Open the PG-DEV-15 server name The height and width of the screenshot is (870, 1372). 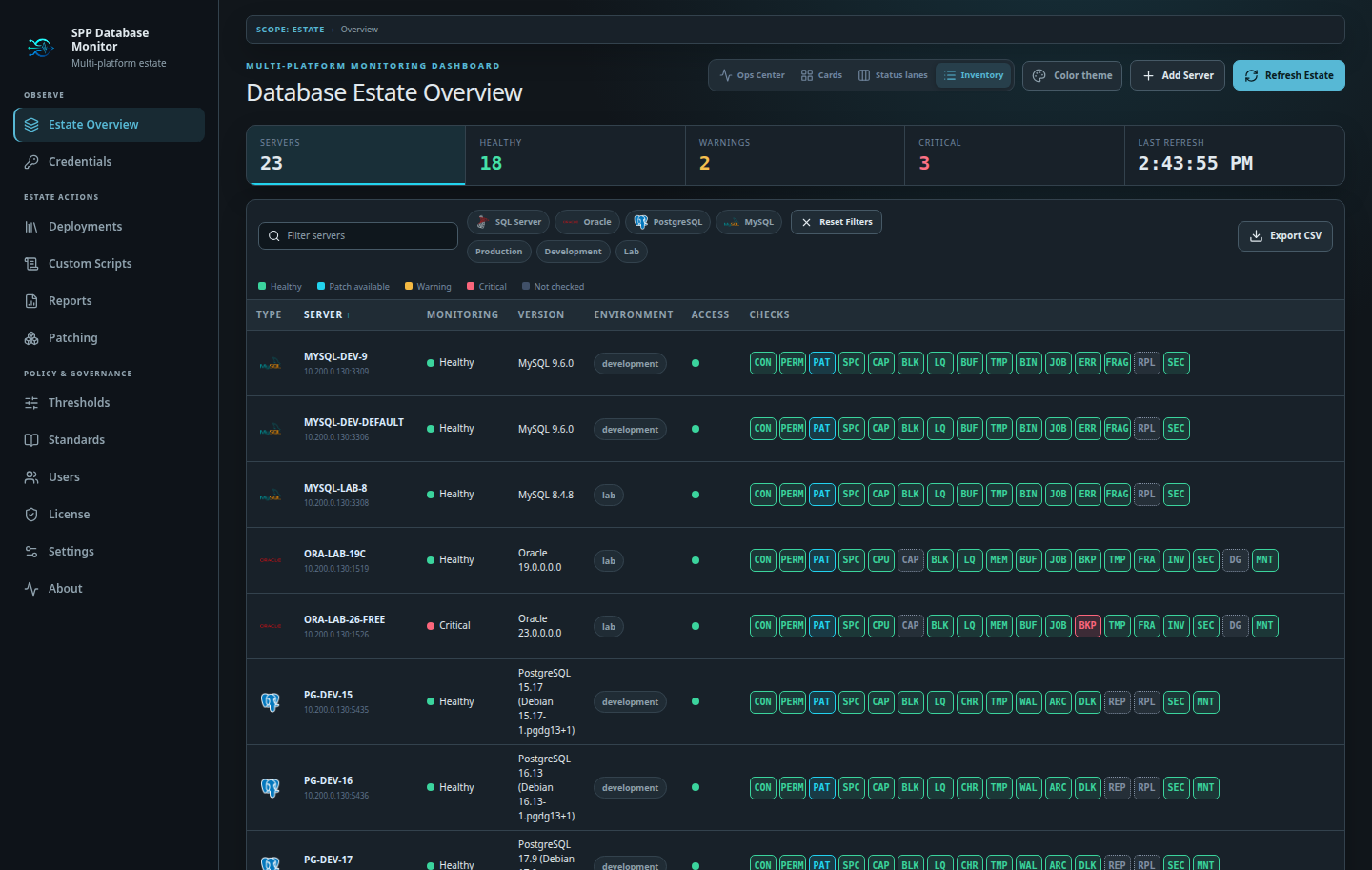pyautogui.click(x=328, y=696)
